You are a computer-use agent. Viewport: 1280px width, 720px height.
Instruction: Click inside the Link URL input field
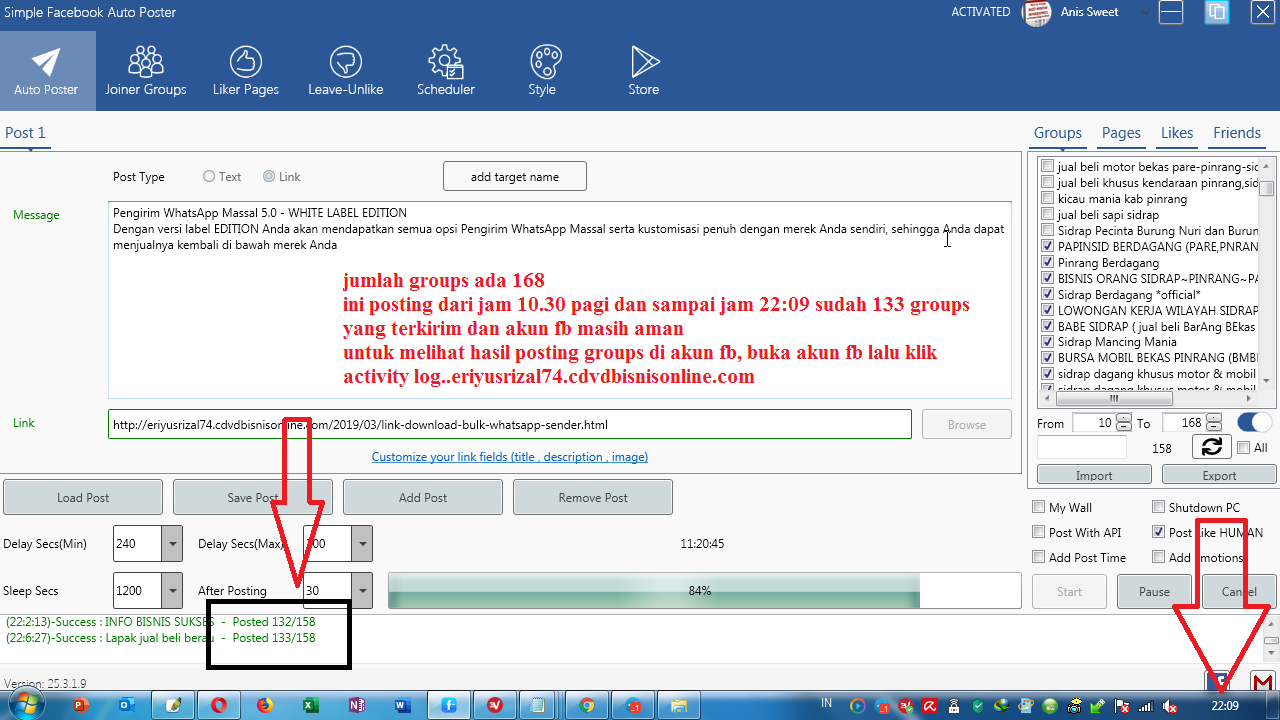510,424
